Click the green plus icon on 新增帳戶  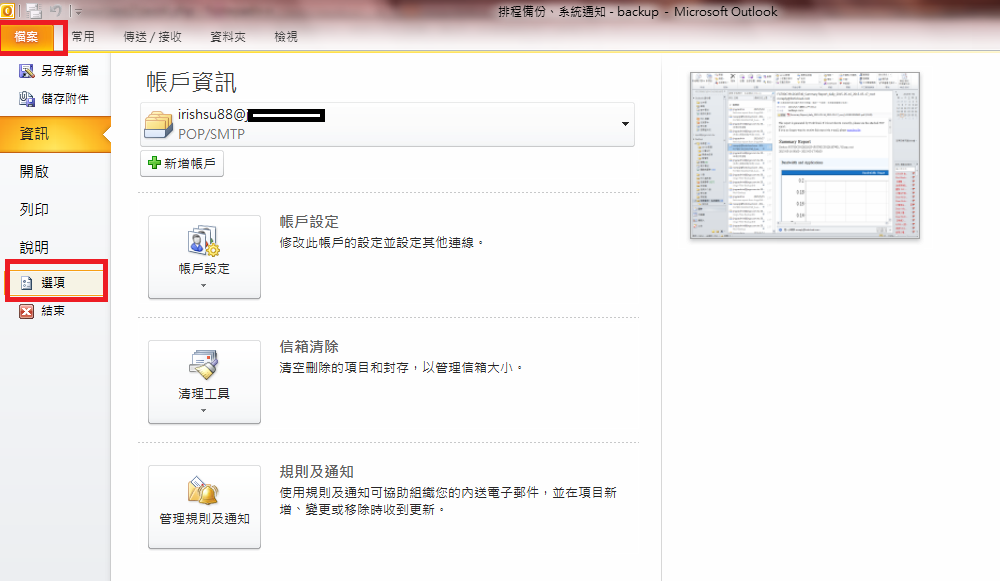pyautogui.click(x=154, y=163)
